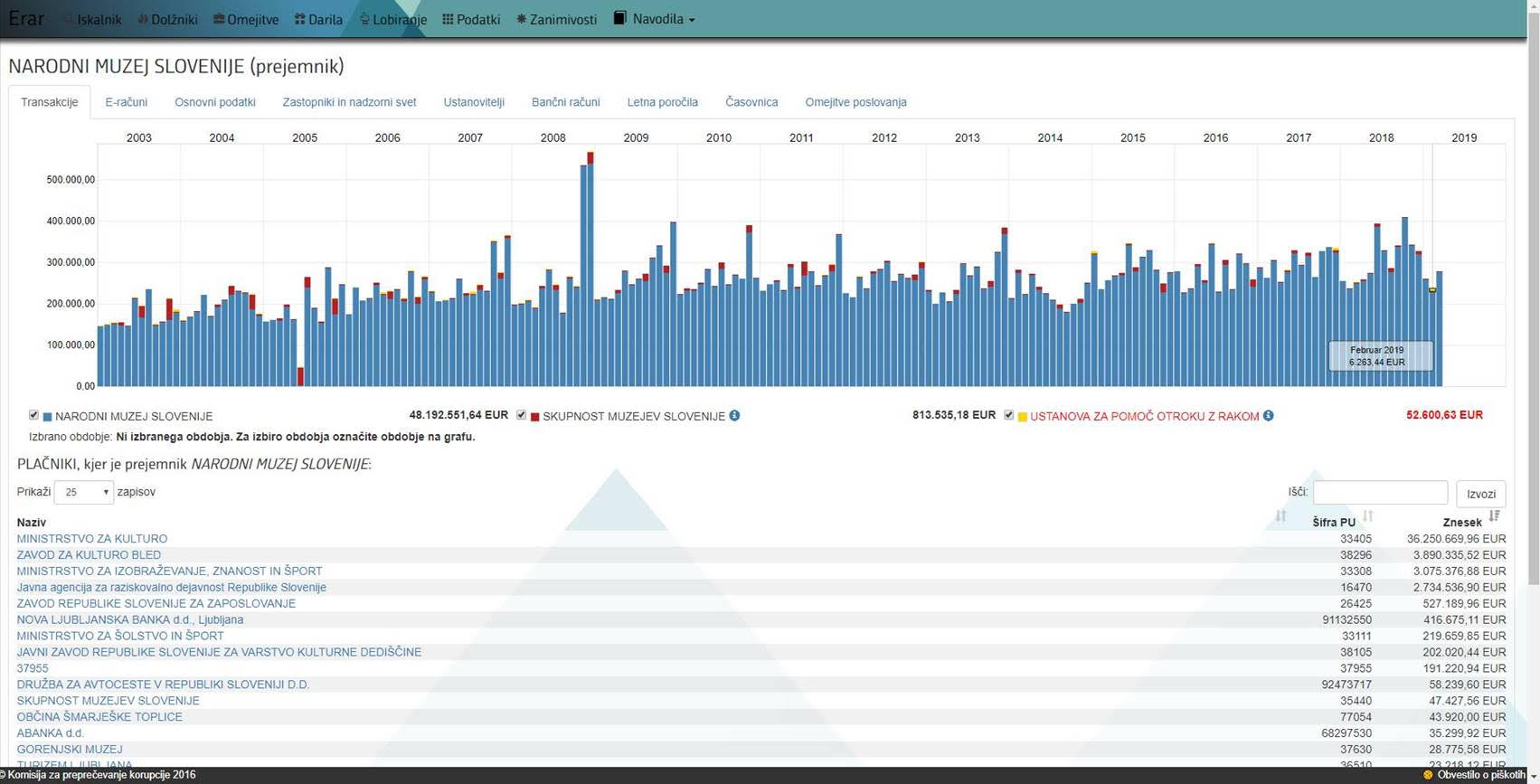Open MINISTRSTVO ZA ŠOLSTVO IN ŠPORT link

[x=120, y=637]
